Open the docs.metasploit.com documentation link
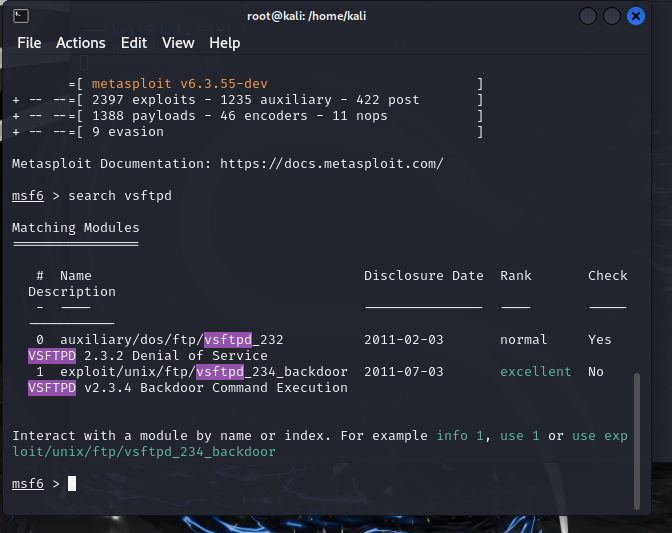The image size is (672, 533). pyautogui.click(x=331, y=163)
